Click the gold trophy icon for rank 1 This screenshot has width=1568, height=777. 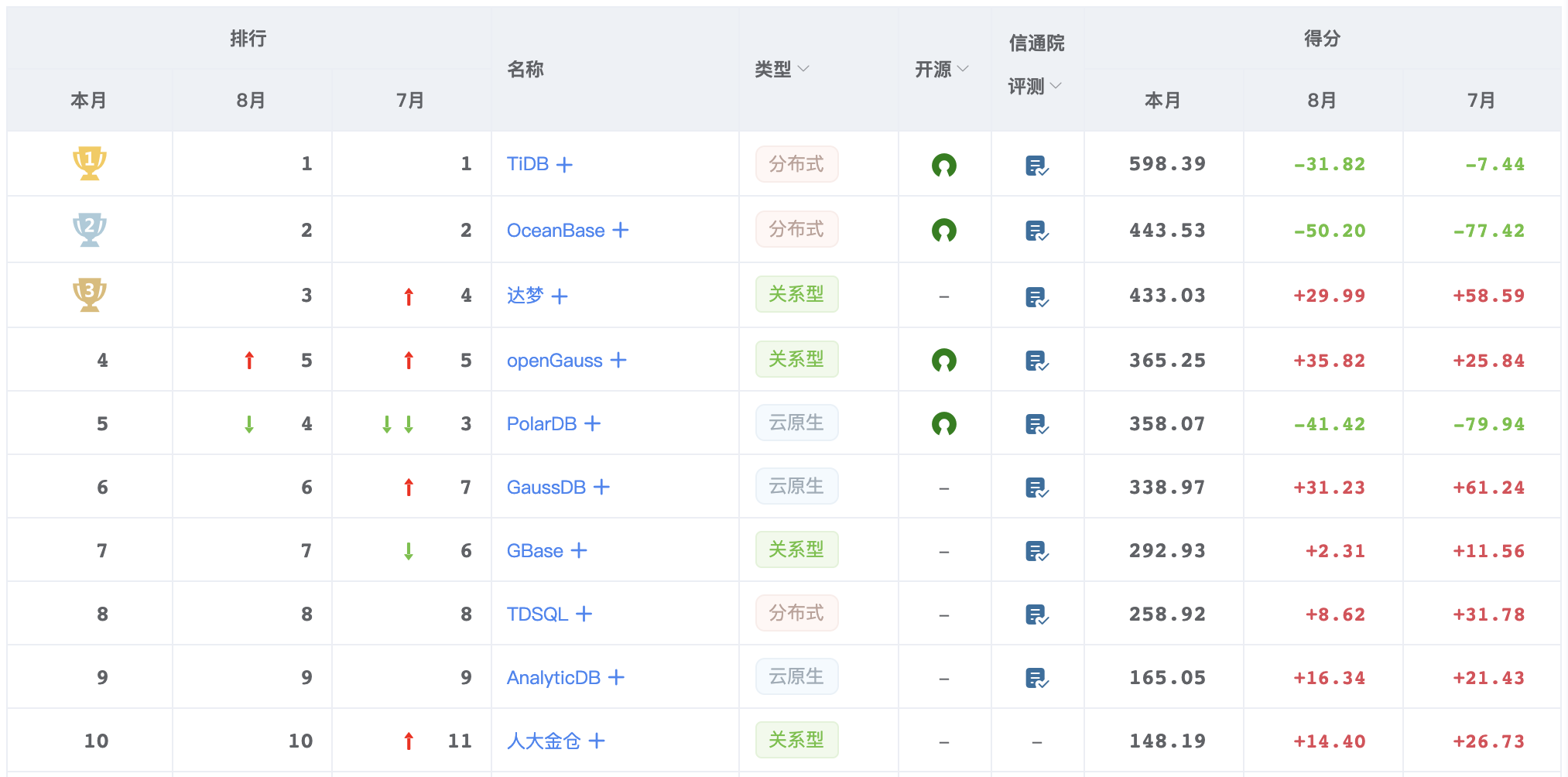point(90,163)
